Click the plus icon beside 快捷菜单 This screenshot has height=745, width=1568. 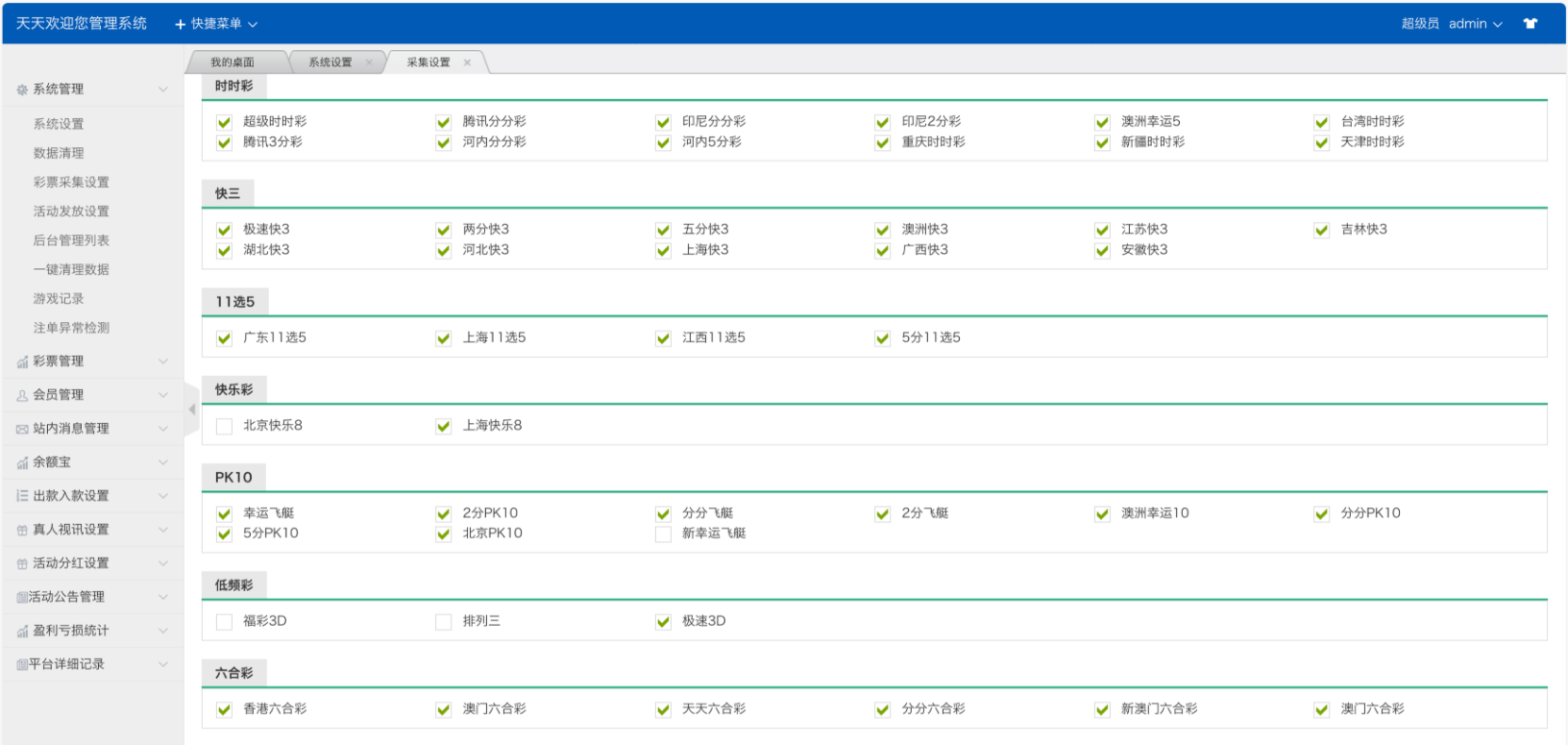point(180,24)
